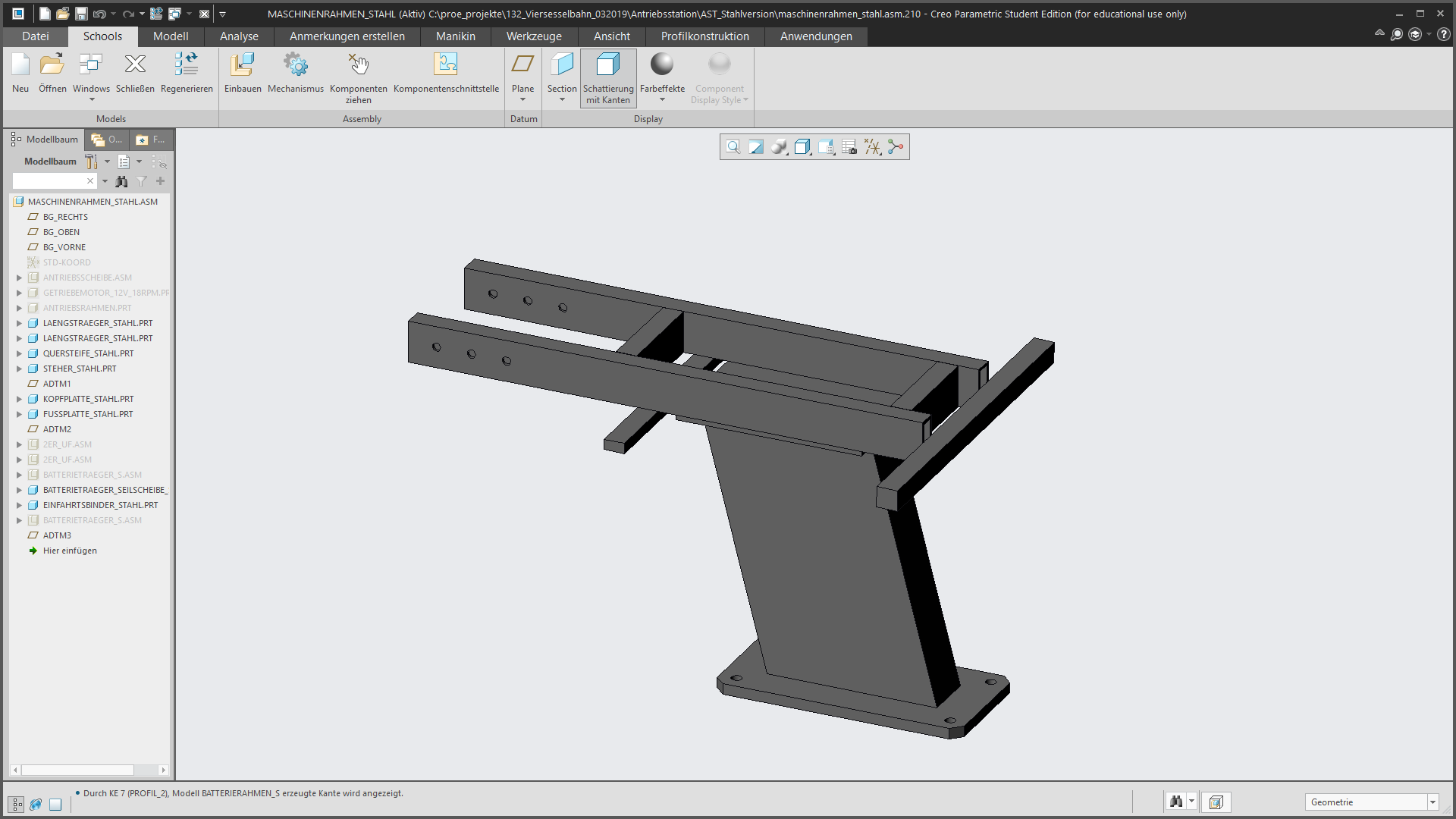
Task: Switch to the Modell ribbon tab
Action: click(x=170, y=36)
